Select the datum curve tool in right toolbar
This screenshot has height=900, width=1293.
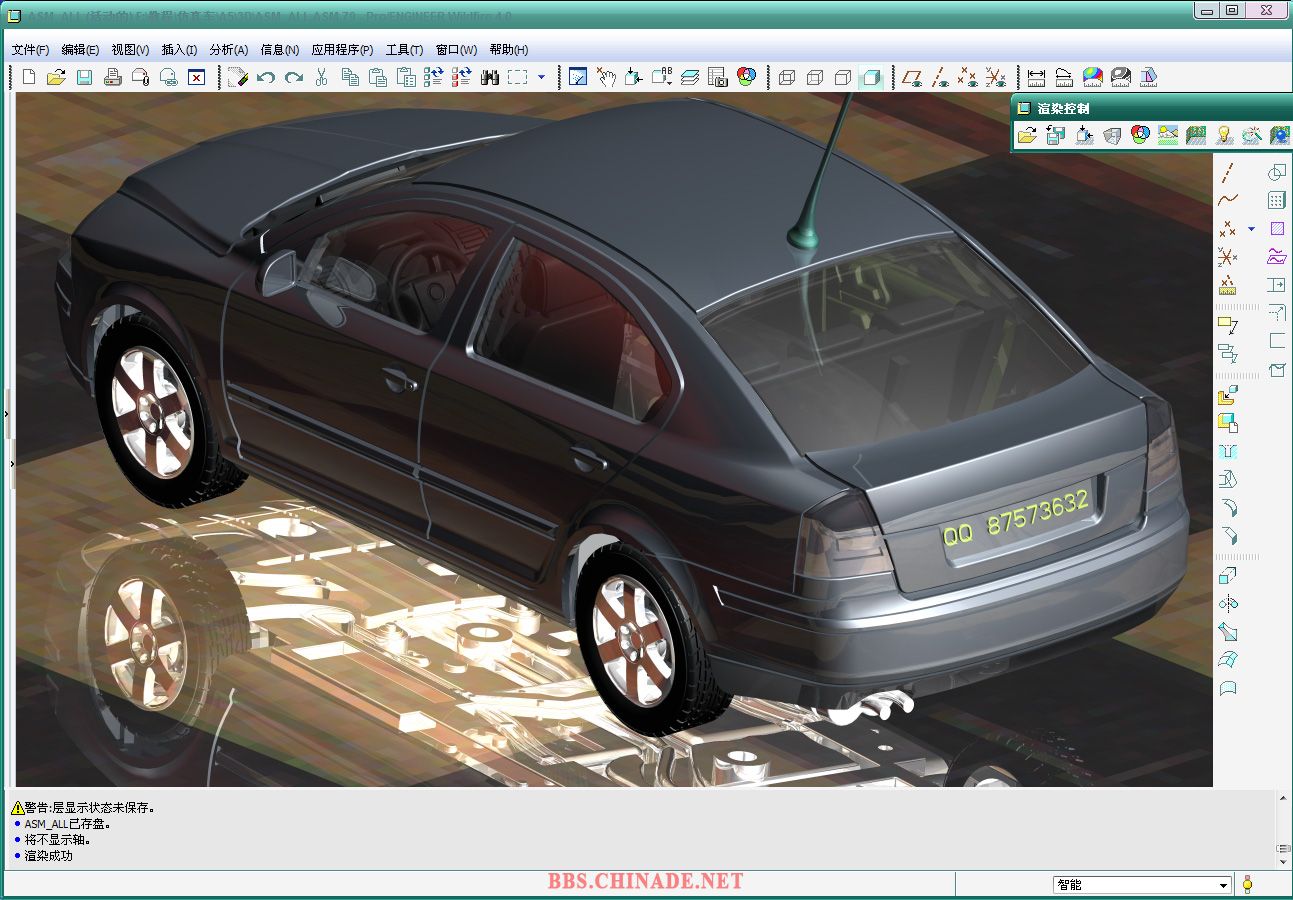[1228, 200]
